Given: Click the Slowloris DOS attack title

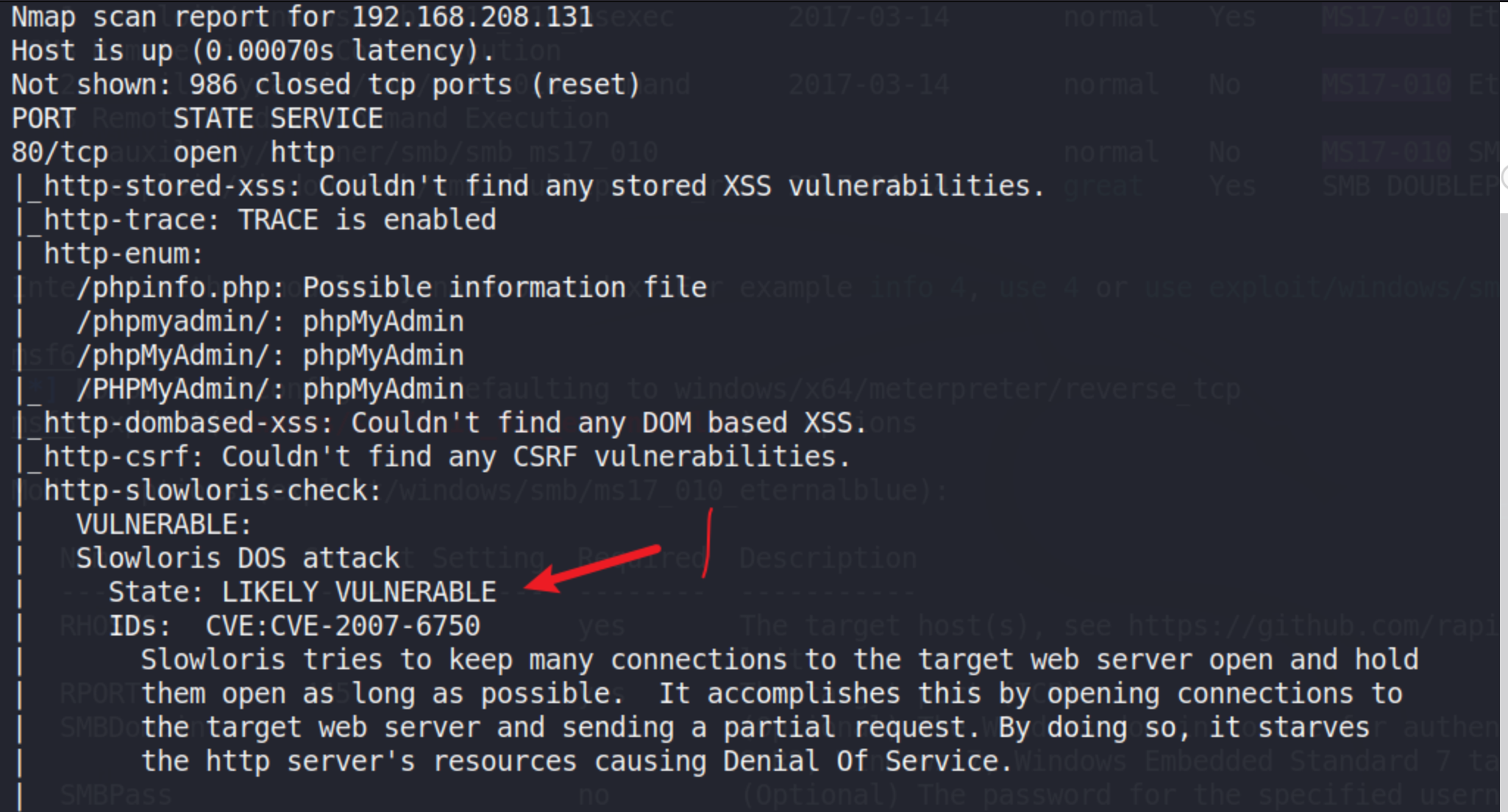Looking at the screenshot, I should tap(238, 558).
